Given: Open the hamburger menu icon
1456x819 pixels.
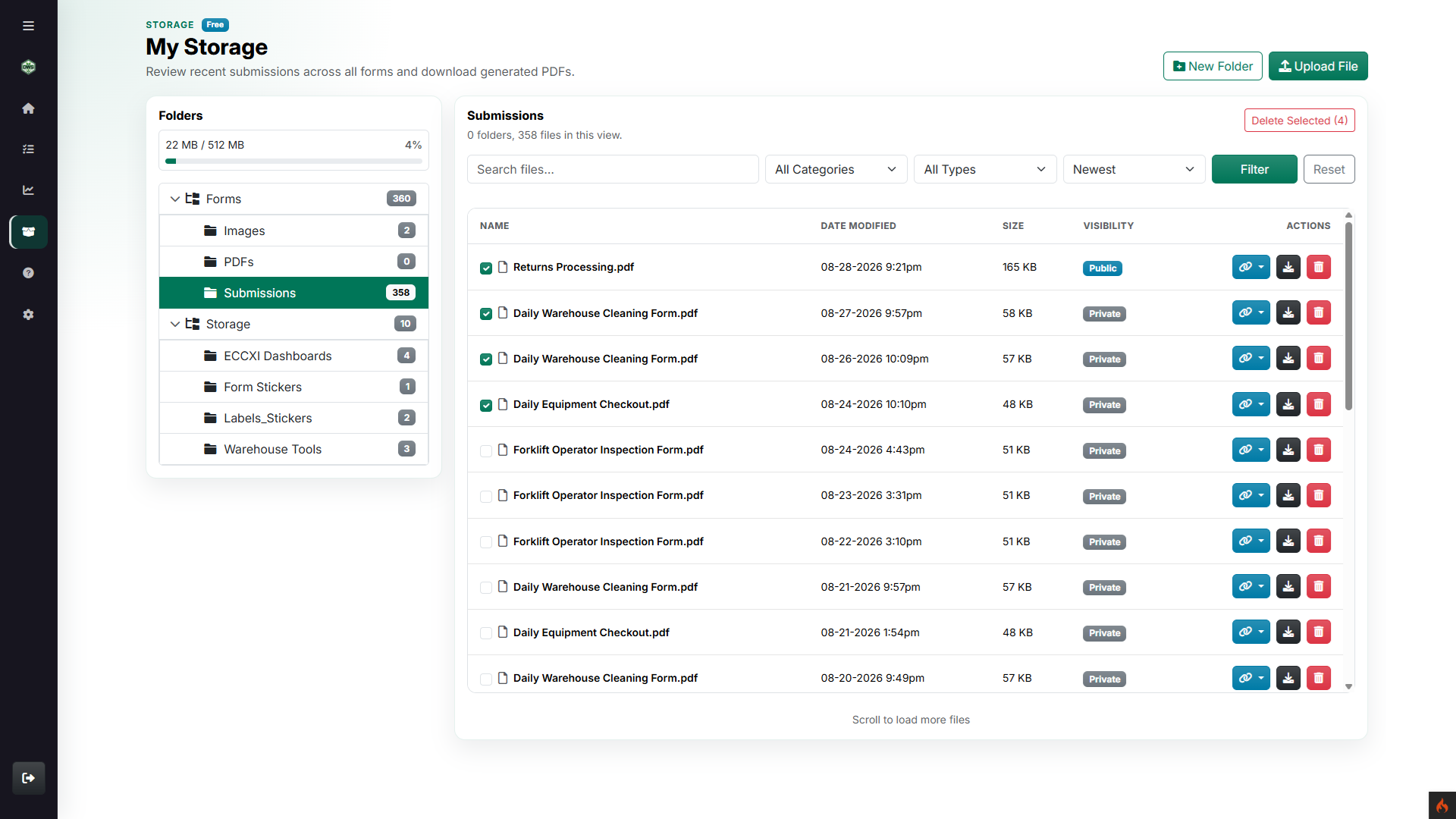Looking at the screenshot, I should point(28,26).
